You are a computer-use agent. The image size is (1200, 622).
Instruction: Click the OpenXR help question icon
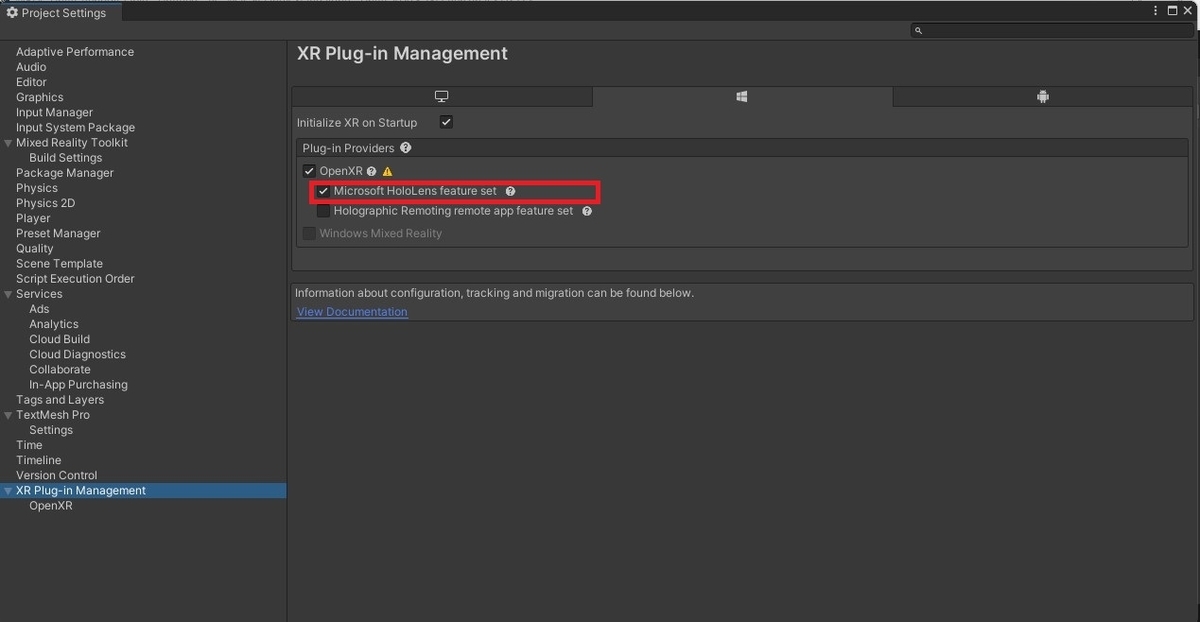[371, 171]
